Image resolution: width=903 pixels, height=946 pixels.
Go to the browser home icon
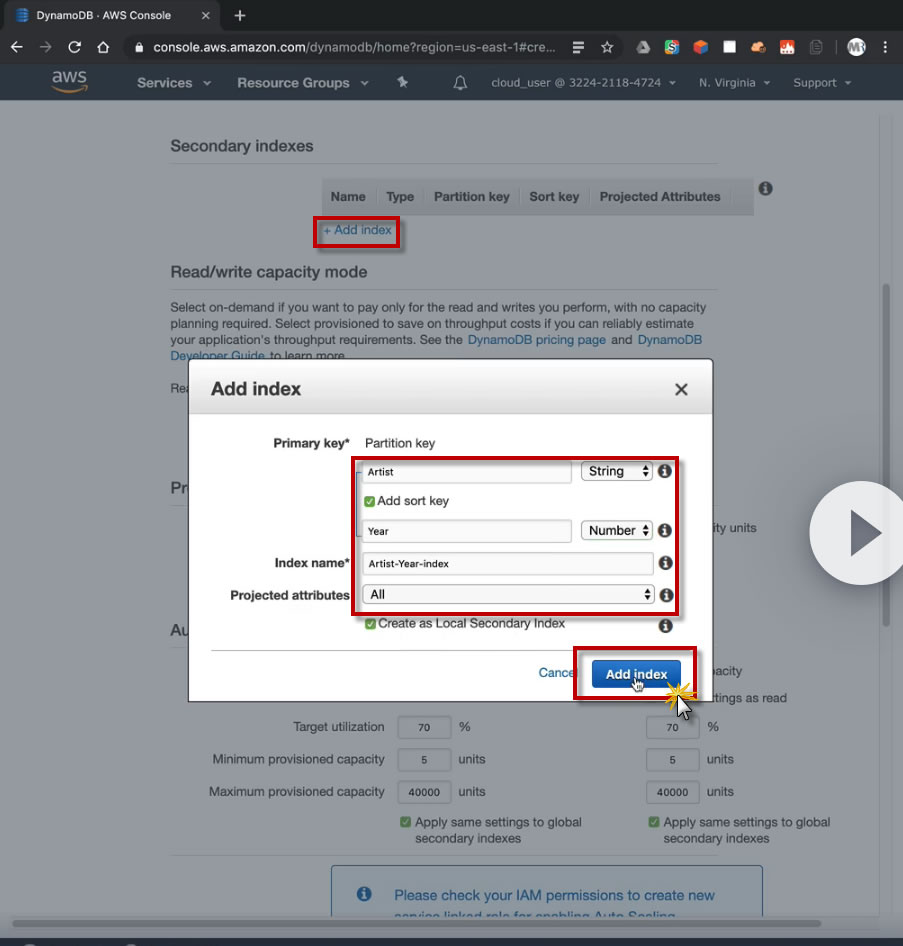click(x=103, y=47)
